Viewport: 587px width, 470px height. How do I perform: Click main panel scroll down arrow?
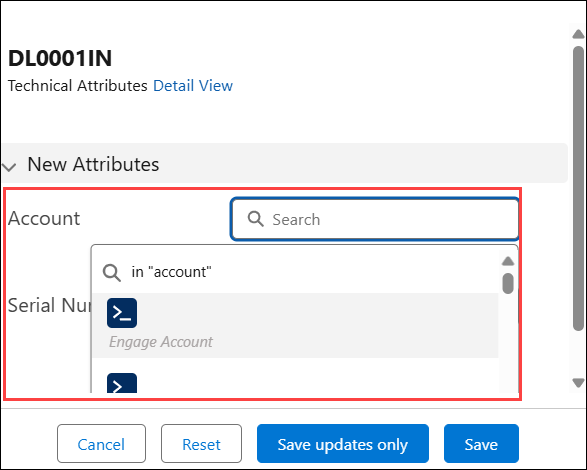(x=578, y=383)
